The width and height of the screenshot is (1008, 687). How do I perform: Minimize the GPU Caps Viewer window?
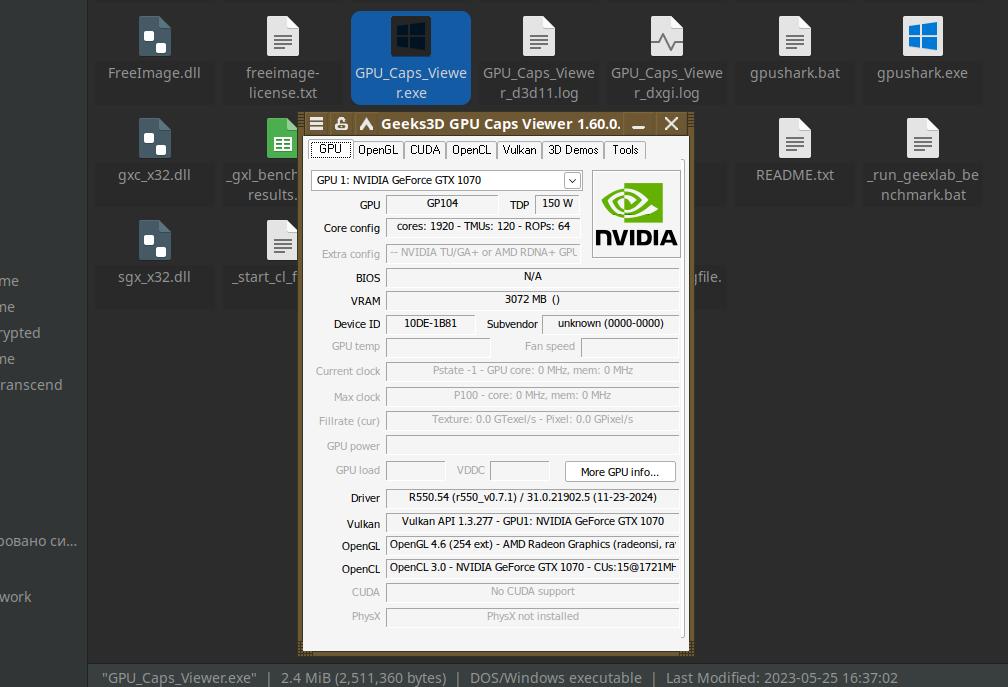[638, 124]
